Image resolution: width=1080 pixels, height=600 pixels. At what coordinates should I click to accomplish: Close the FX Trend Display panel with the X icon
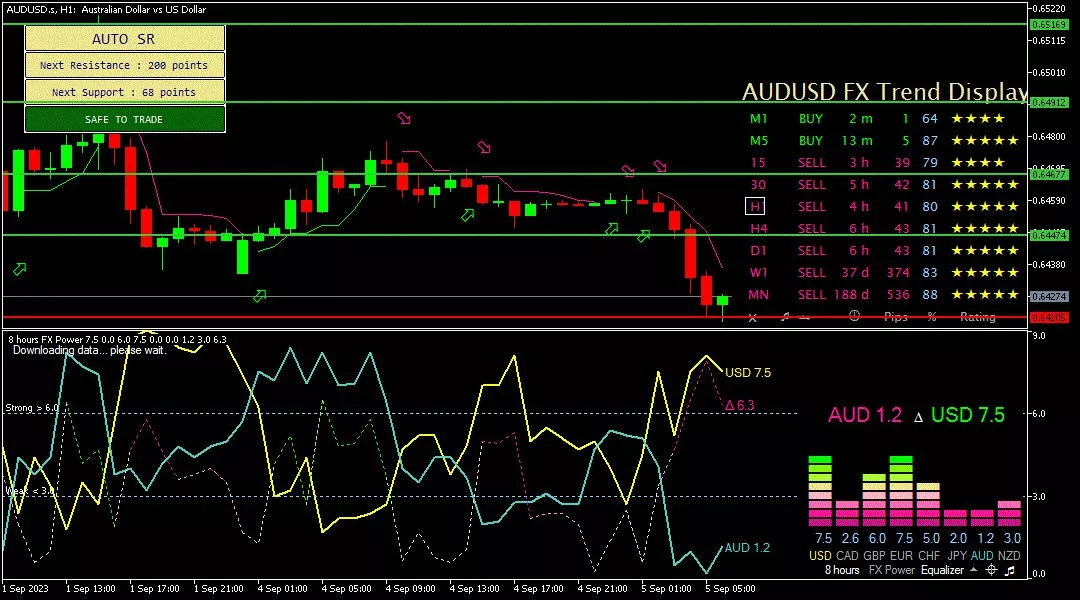(752, 318)
